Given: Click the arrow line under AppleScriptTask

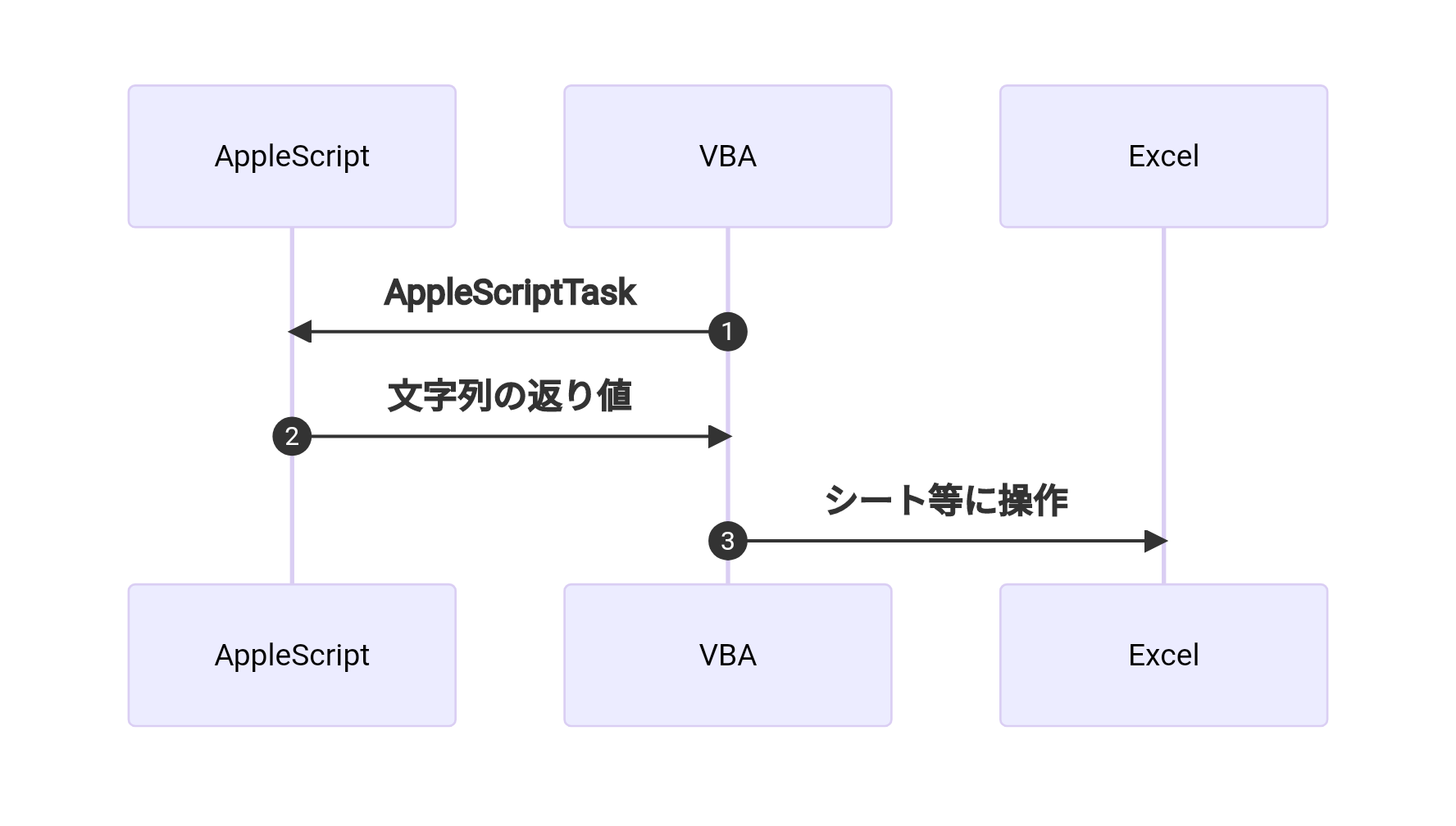Looking at the screenshot, I should click(x=508, y=332).
